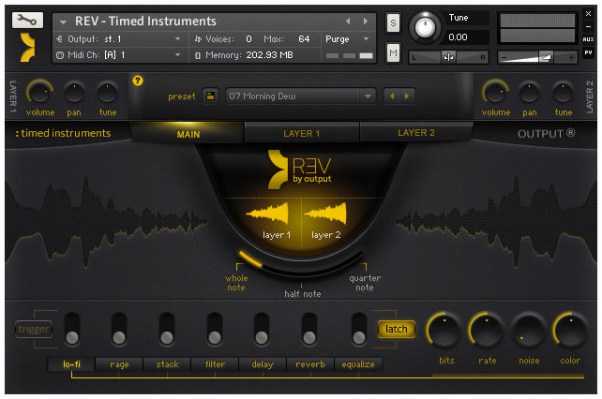602x399 pixels.
Task: Click the Layer 1 tune knob
Action: (108, 93)
